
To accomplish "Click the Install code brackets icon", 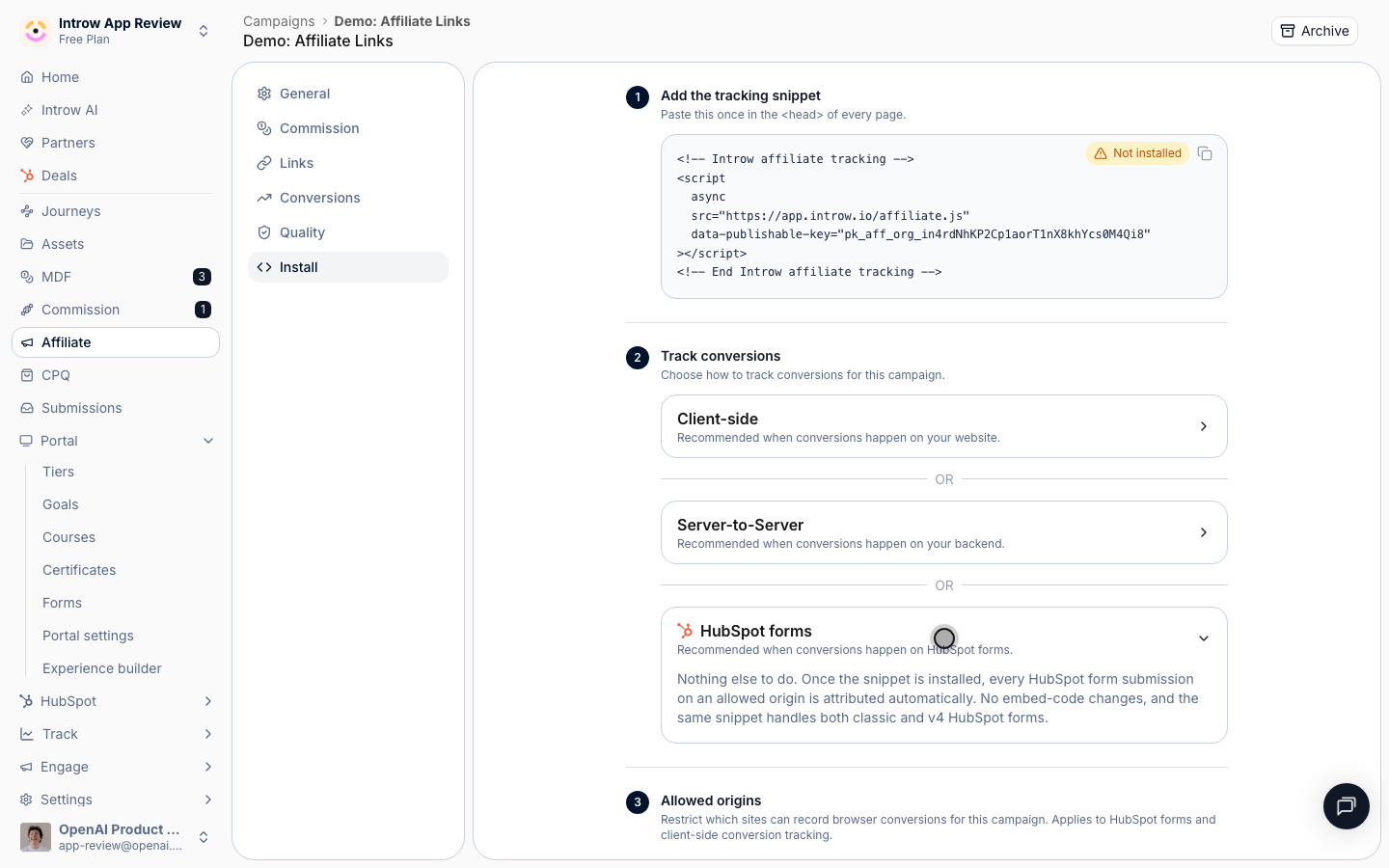I will (x=264, y=267).
